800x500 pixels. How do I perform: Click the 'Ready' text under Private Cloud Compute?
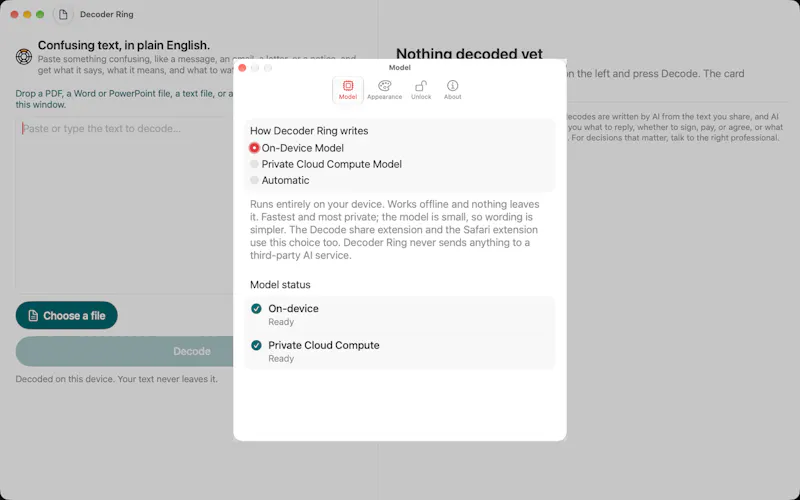point(281,359)
